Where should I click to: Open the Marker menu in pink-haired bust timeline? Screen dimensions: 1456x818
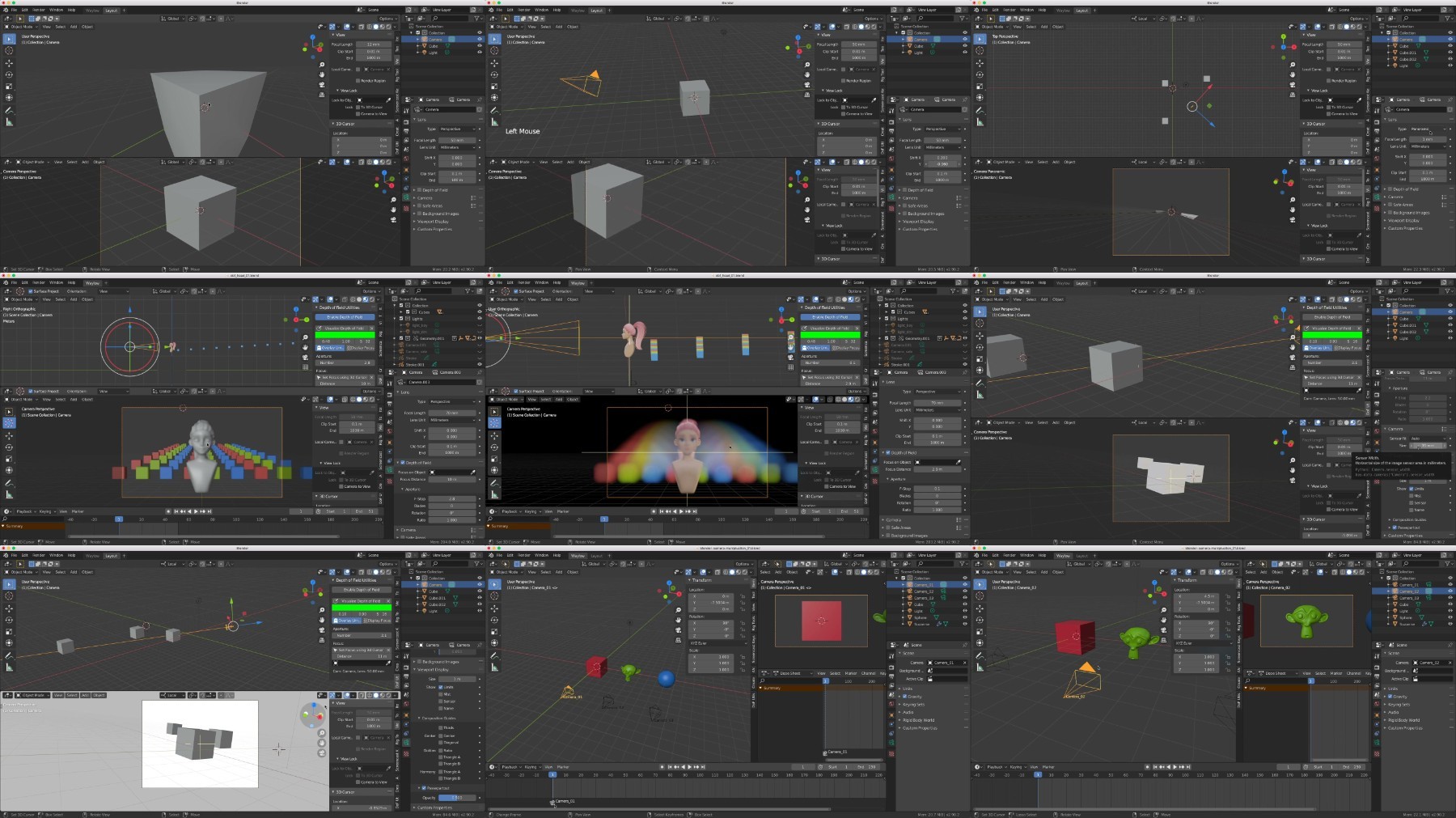[x=563, y=511]
